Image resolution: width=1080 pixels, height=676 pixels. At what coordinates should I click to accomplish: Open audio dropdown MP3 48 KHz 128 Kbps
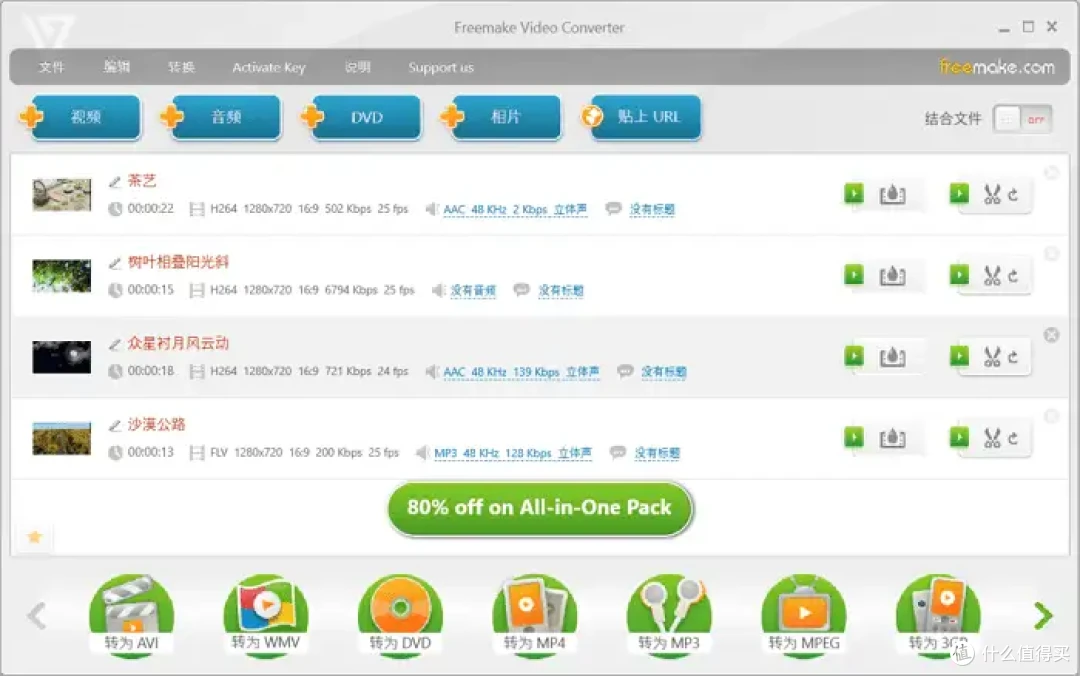click(x=512, y=453)
